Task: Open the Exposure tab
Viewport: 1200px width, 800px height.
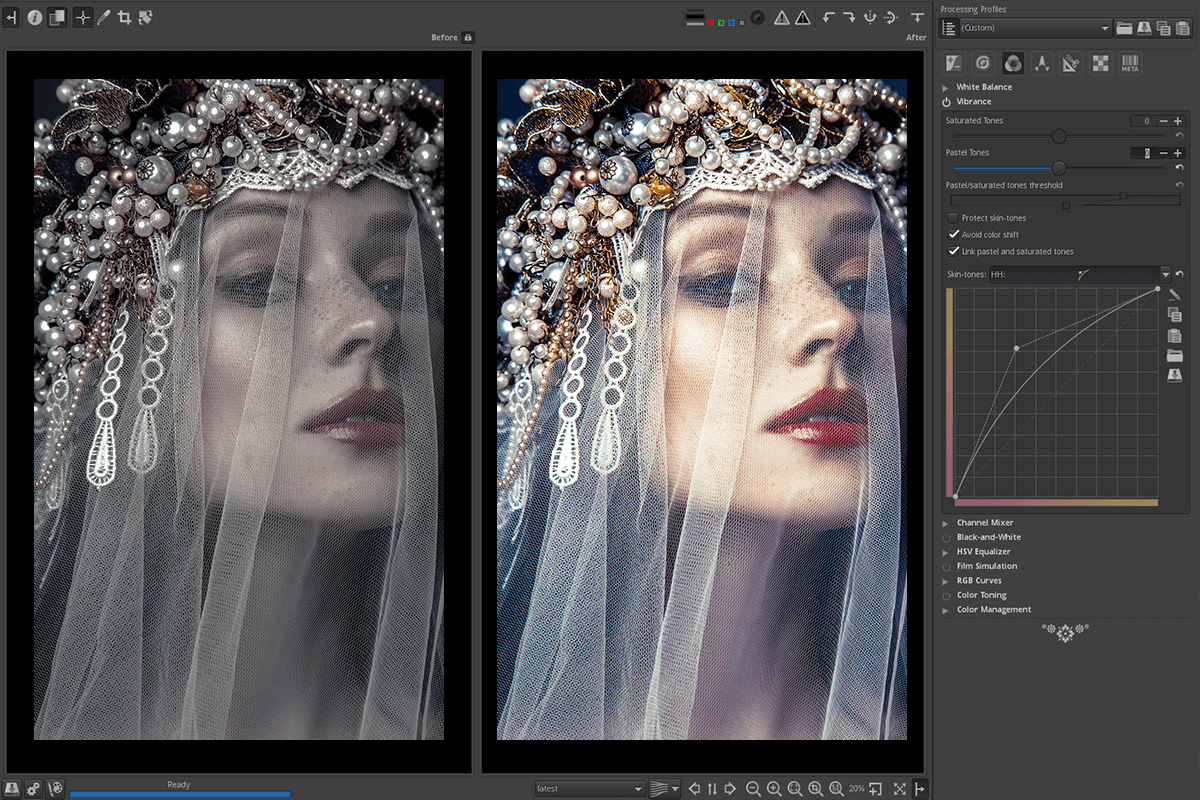Action: click(x=953, y=63)
